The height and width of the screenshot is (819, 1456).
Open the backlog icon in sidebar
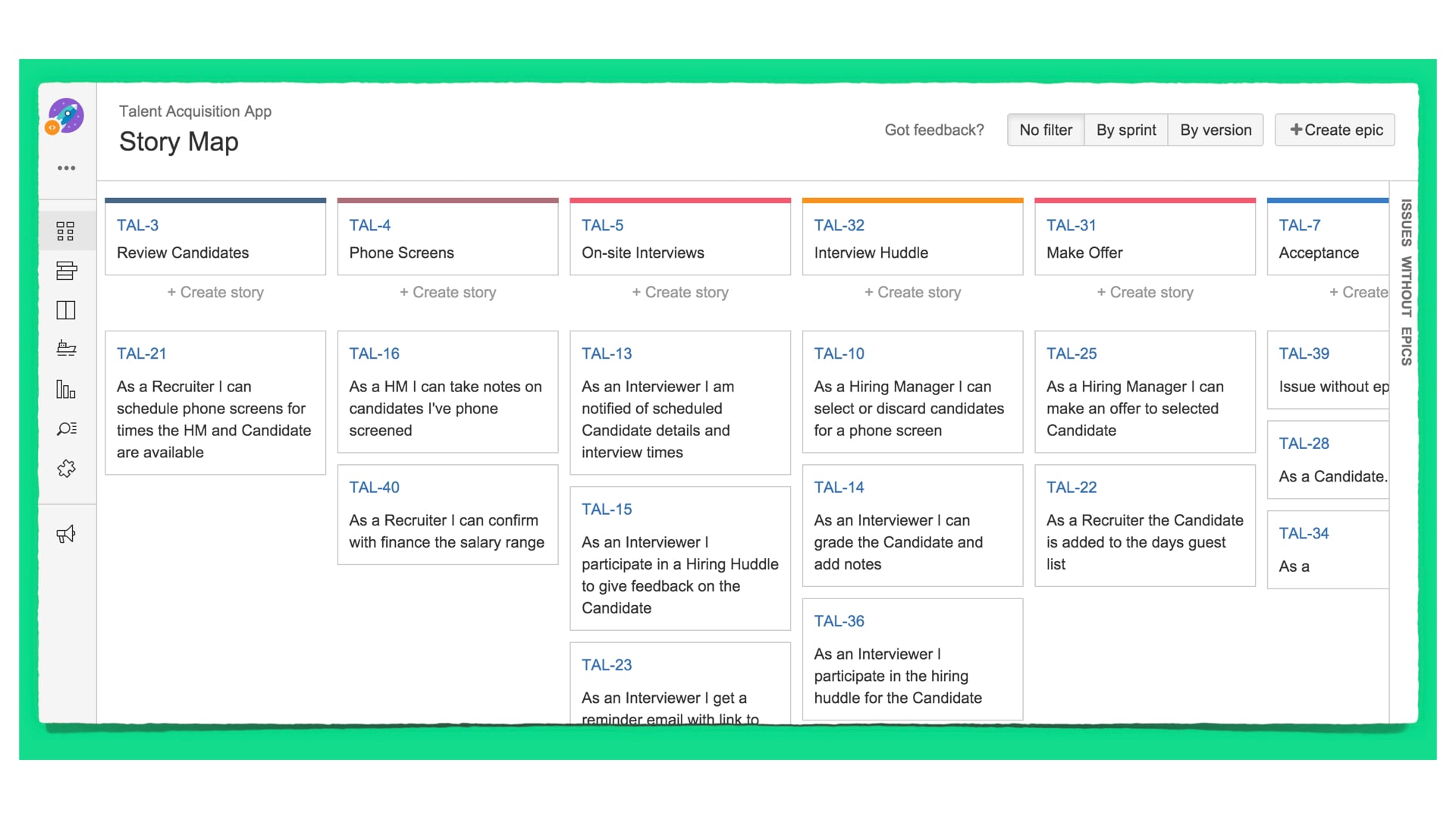point(66,271)
